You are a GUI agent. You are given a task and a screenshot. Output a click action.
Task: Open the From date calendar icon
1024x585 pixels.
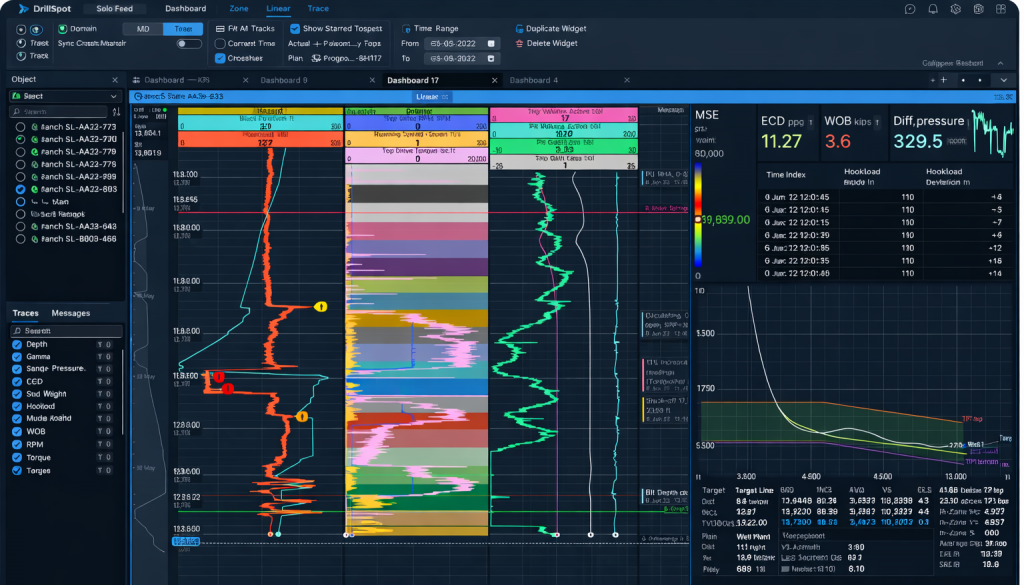[491, 44]
